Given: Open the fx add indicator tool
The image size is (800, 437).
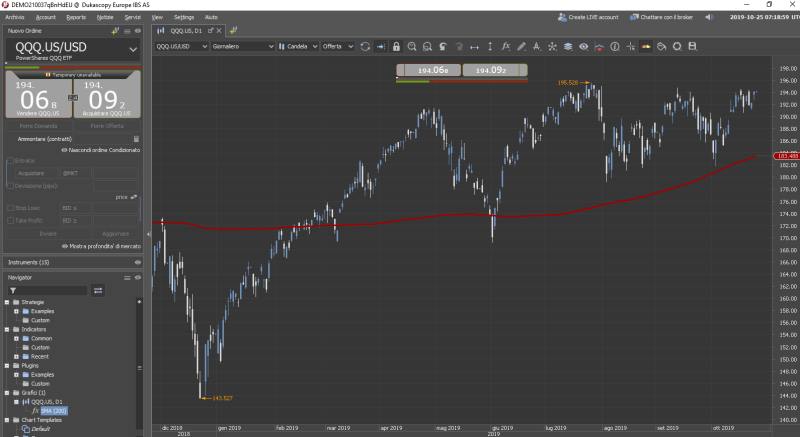Looking at the screenshot, I should 506,46.
